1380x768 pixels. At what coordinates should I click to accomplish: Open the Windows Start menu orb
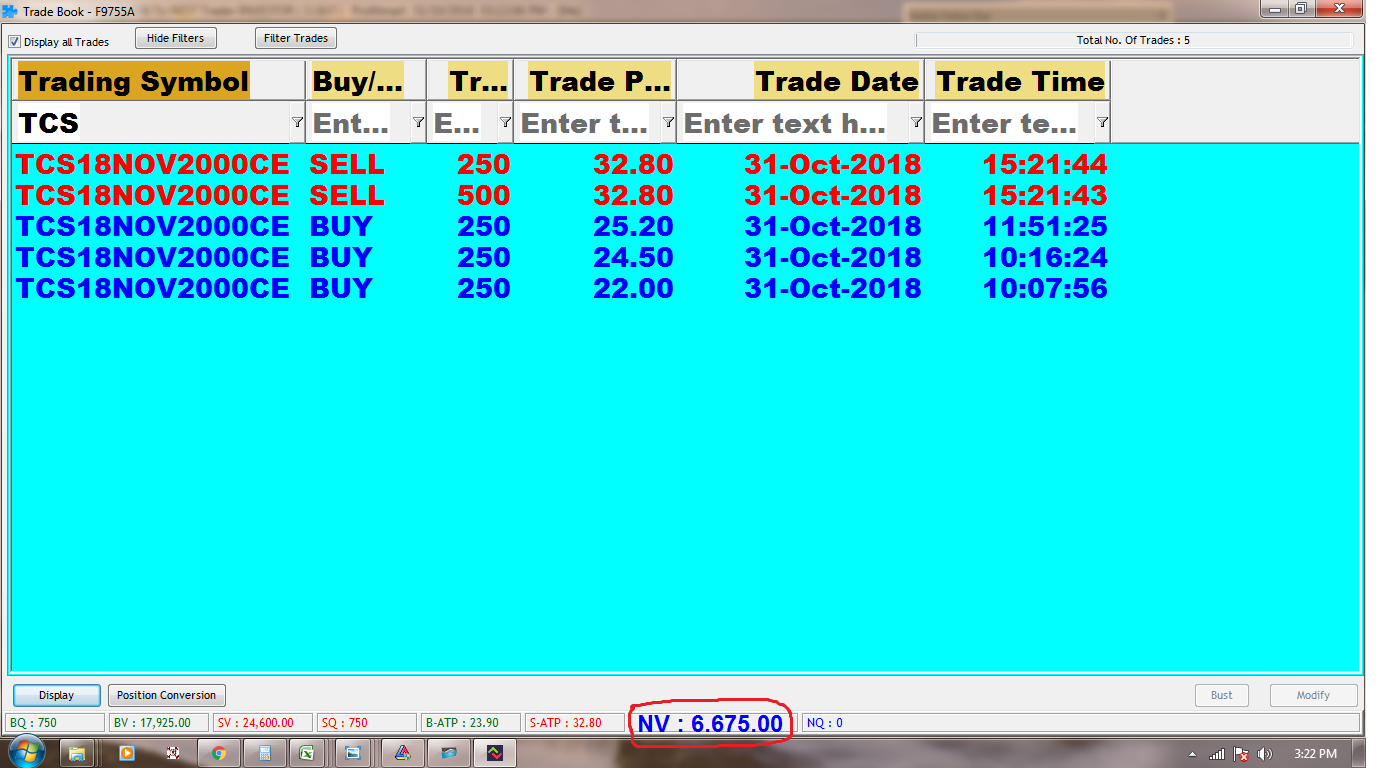click(25, 752)
